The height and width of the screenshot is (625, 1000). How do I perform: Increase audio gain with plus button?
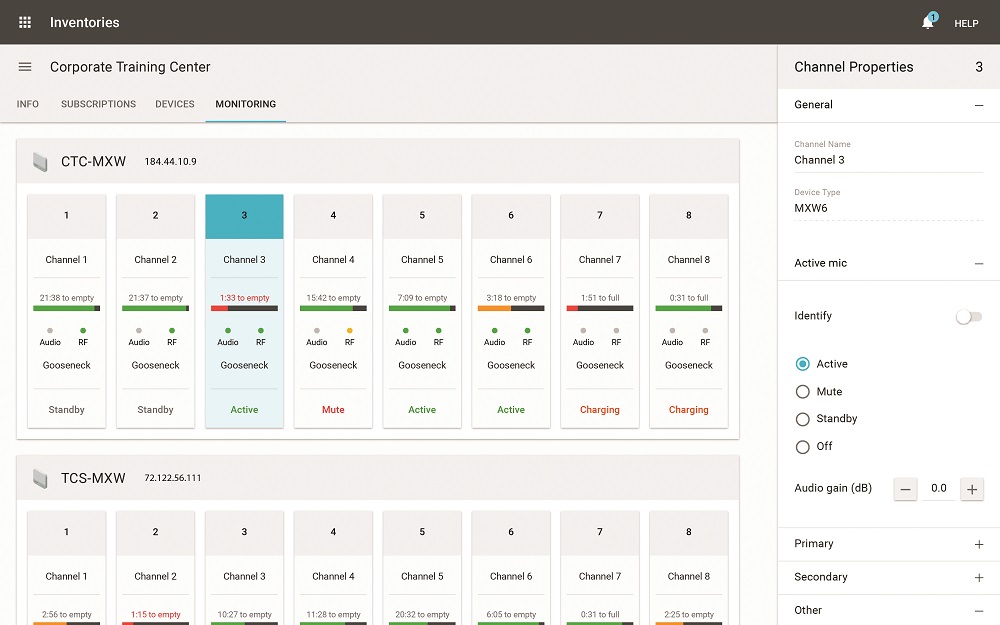pos(972,489)
